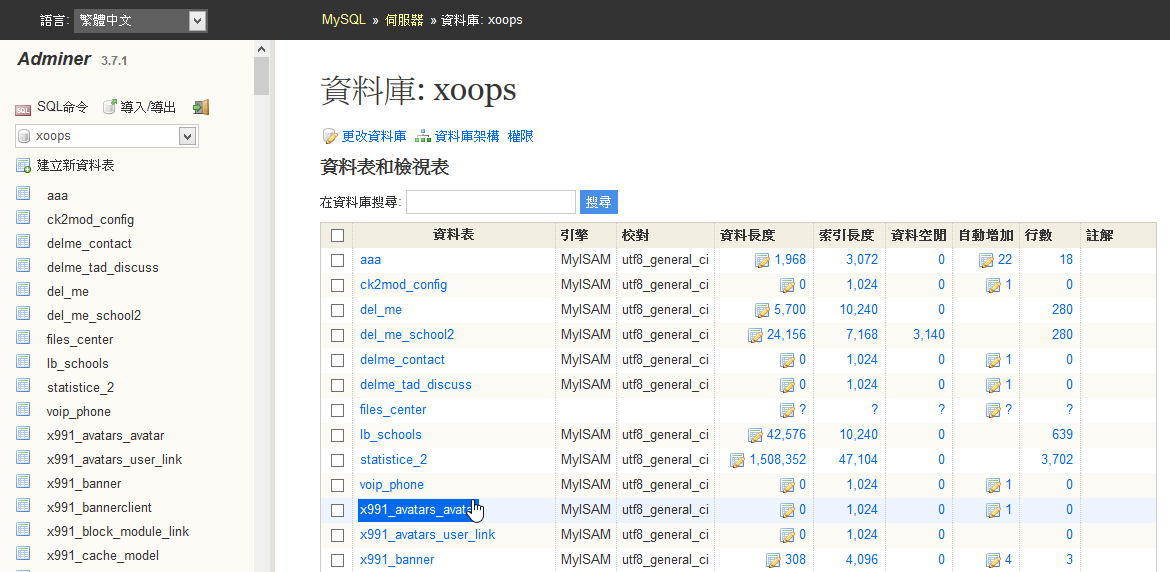Image resolution: width=1170 pixels, height=572 pixels.
Task: Go to the MySQL breadcrumb link
Action: click(343, 20)
